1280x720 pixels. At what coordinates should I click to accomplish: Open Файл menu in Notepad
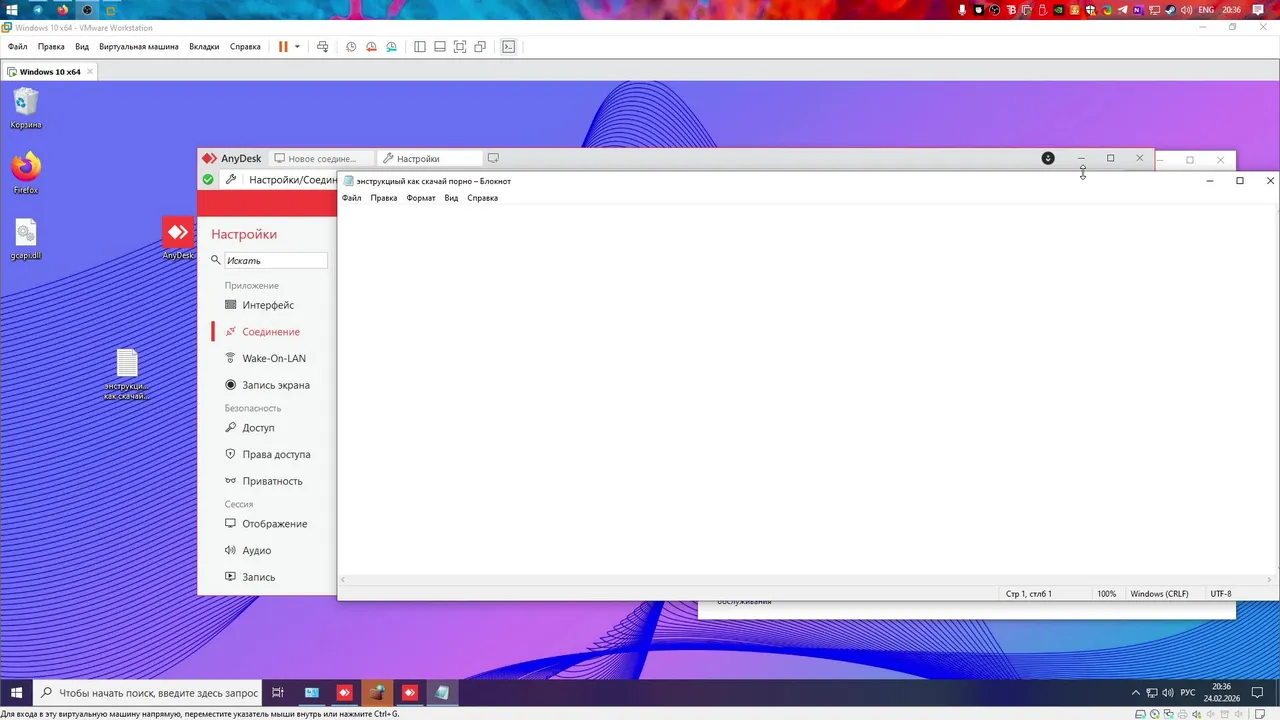[351, 198]
